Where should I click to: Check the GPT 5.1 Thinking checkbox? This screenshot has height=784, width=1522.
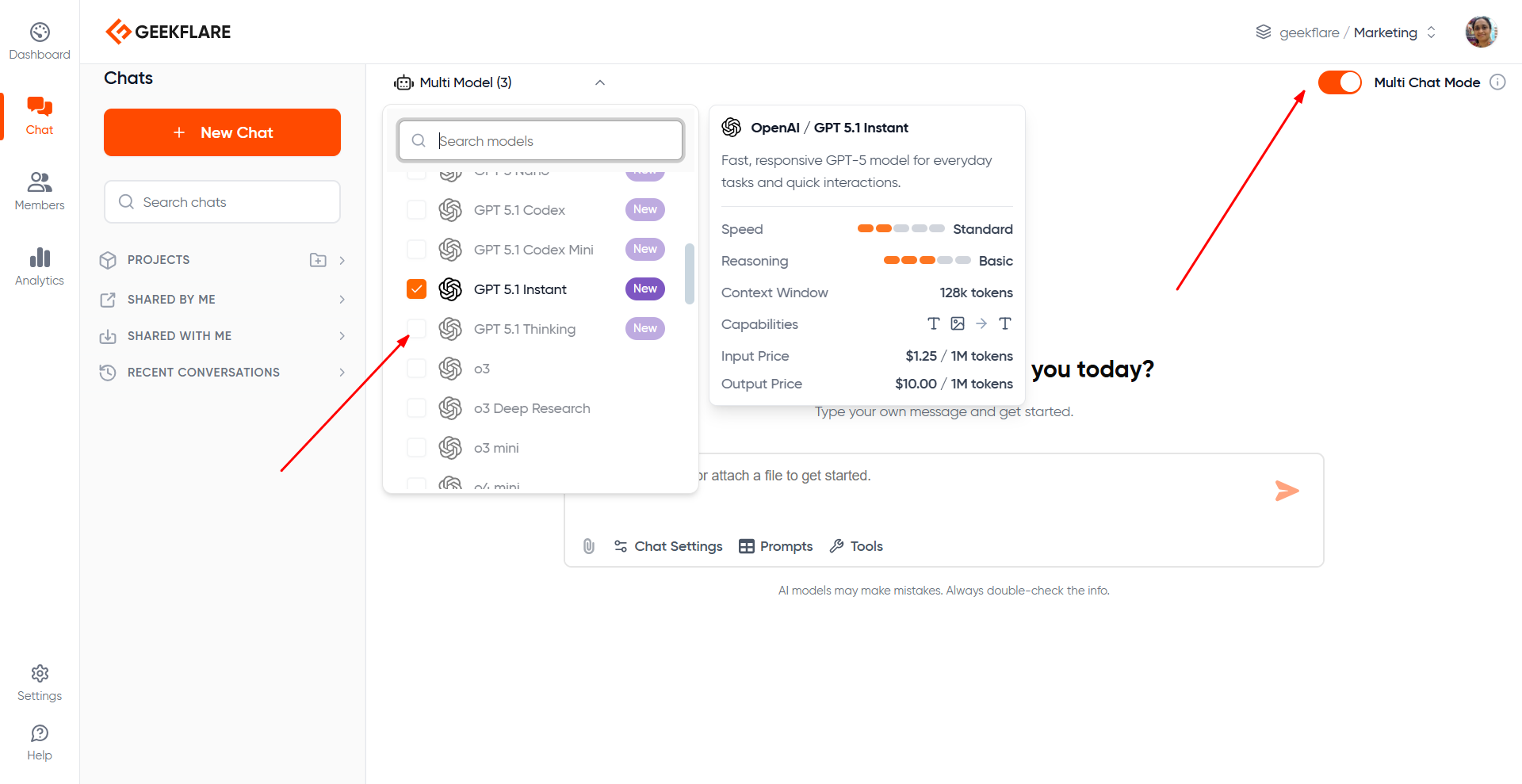(x=416, y=329)
